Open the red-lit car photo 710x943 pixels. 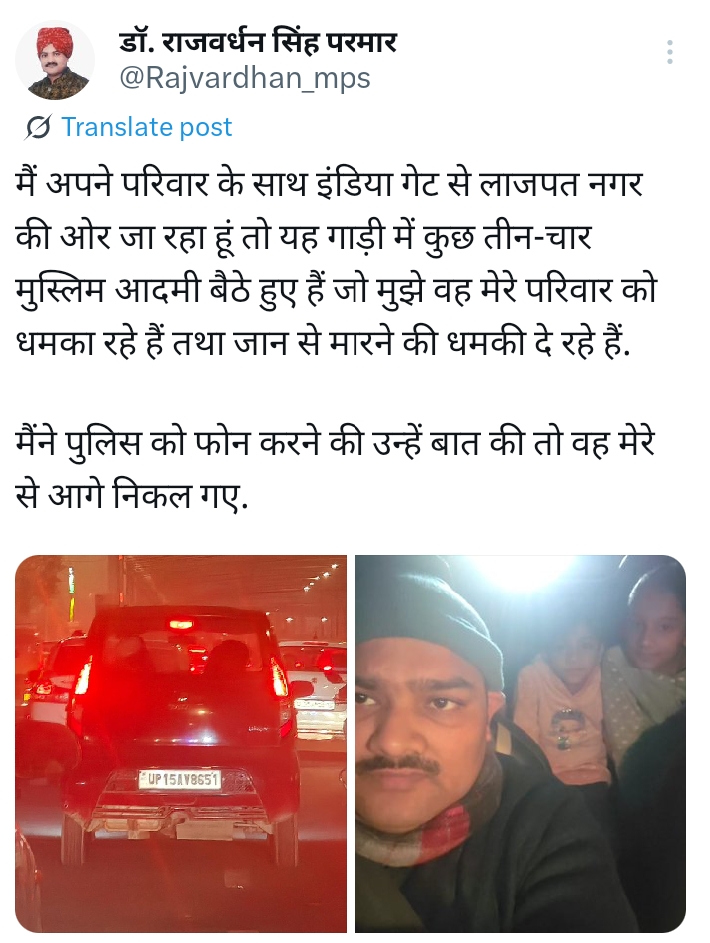[181, 743]
